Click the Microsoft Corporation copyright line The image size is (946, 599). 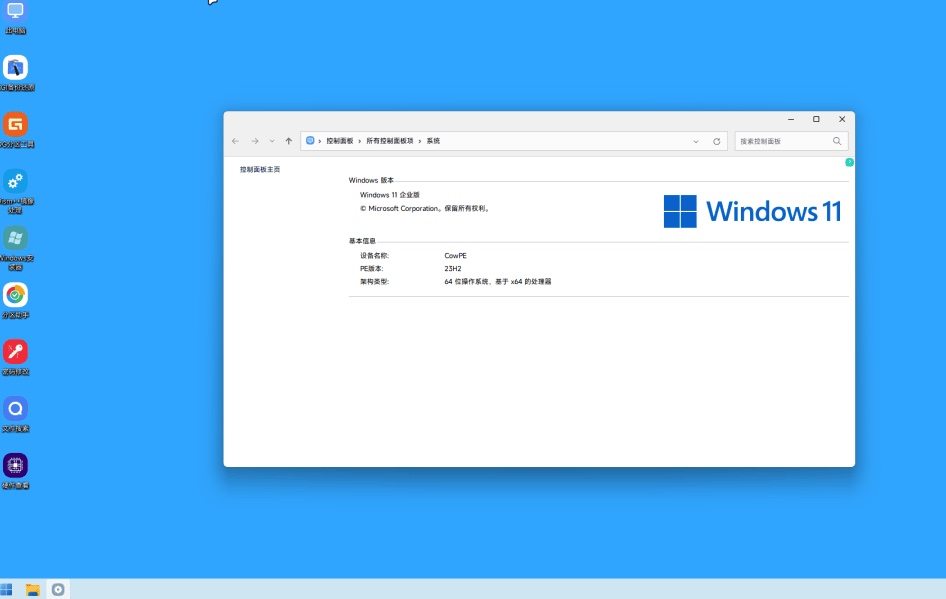425,209
